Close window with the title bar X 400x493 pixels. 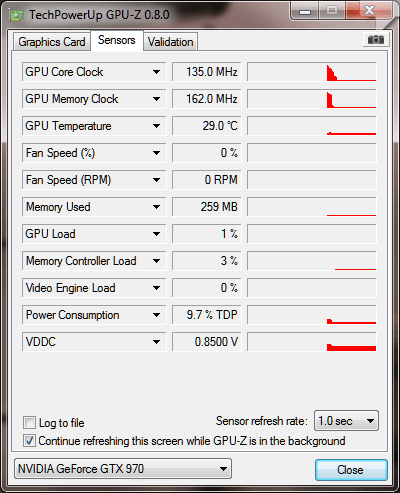pyautogui.click(x=369, y=11)
